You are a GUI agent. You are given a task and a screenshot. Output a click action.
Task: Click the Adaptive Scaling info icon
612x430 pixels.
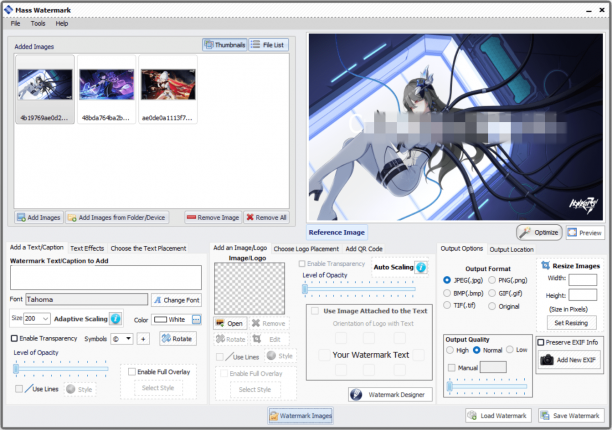tap(116, 319)
